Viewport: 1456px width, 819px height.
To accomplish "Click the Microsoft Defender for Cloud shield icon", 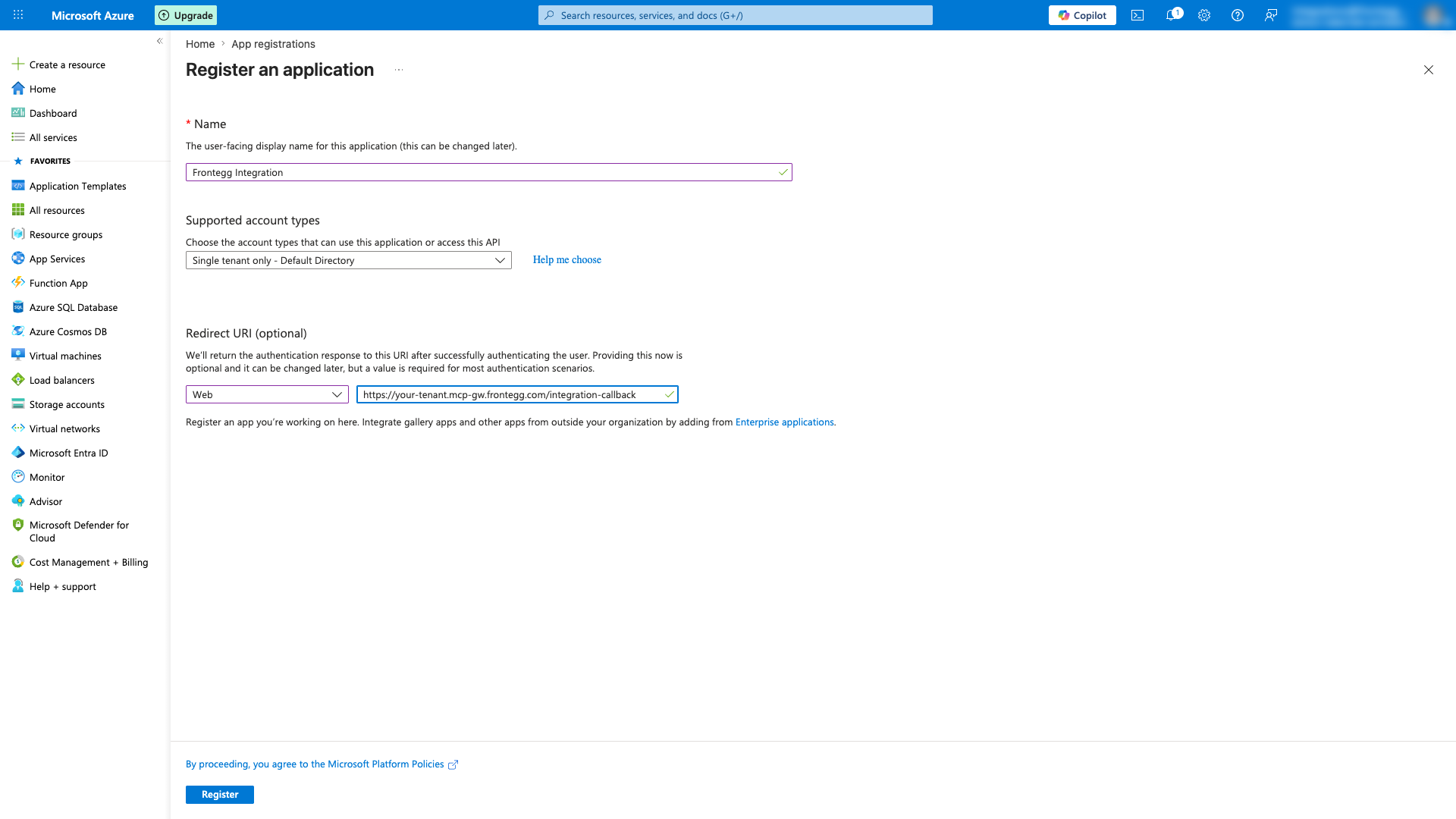I will click(x=18, y=525).
